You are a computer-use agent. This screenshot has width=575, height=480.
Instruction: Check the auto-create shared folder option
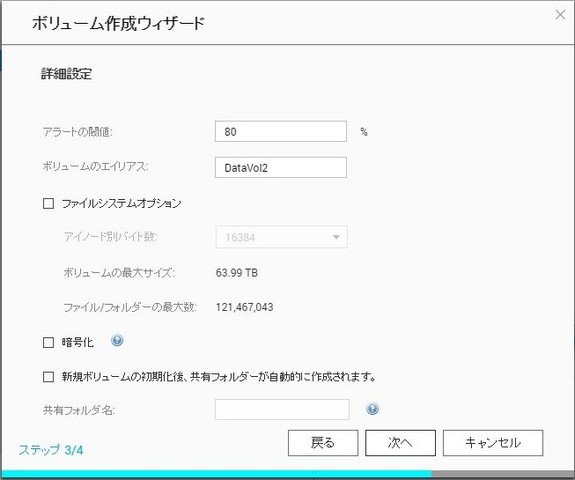click(x=48, y=377)
